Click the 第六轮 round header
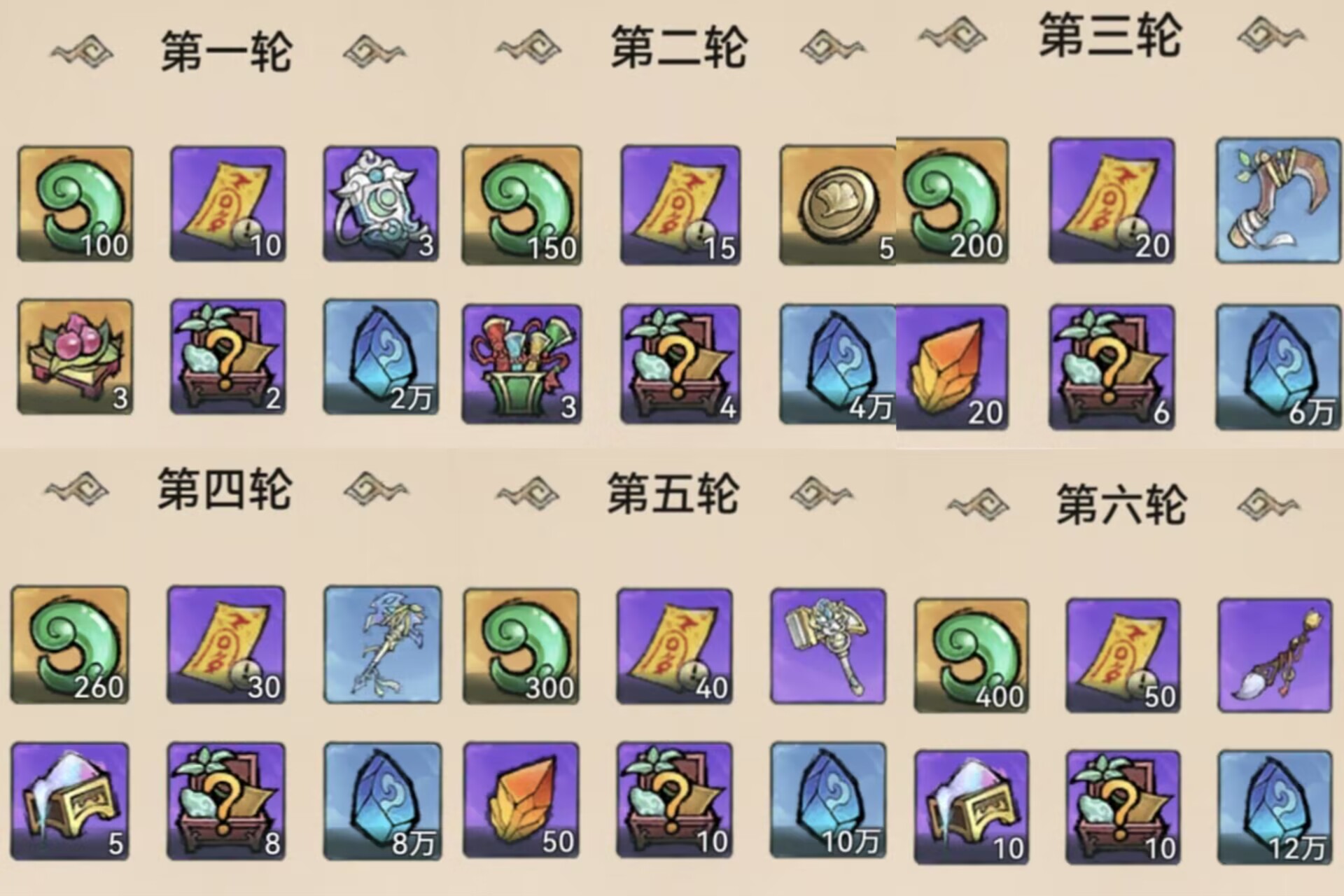Image resolution: width=1344 pixels, height=896 pixels. [1121, 504]
